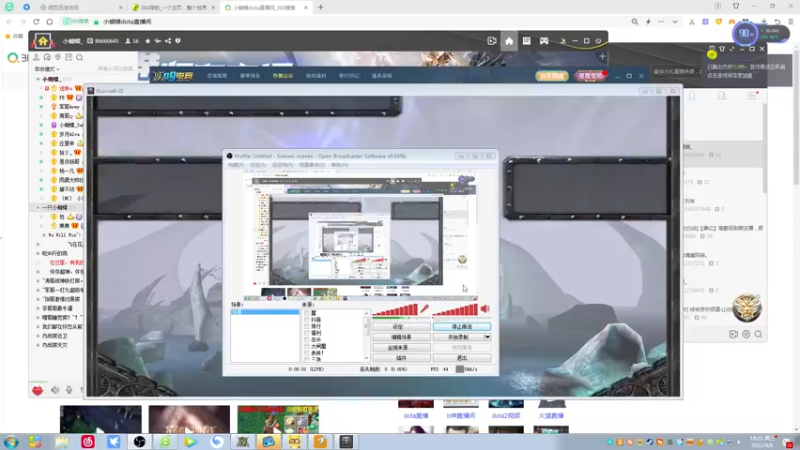
Task: Click the OBS sources list scrollbar
Action: [366, 336]
